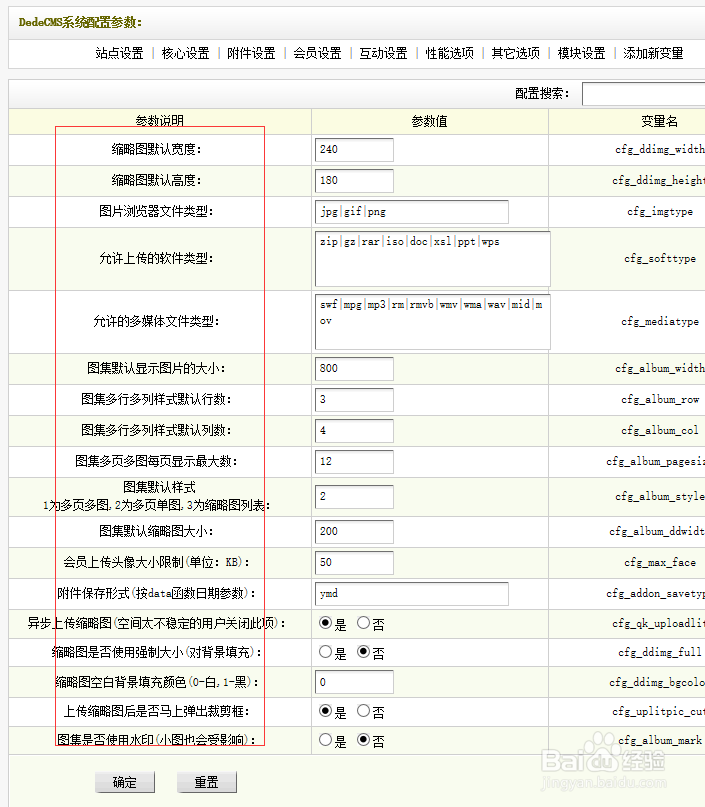Click the album page size field showing 12
705x807 pixels.
354,462
